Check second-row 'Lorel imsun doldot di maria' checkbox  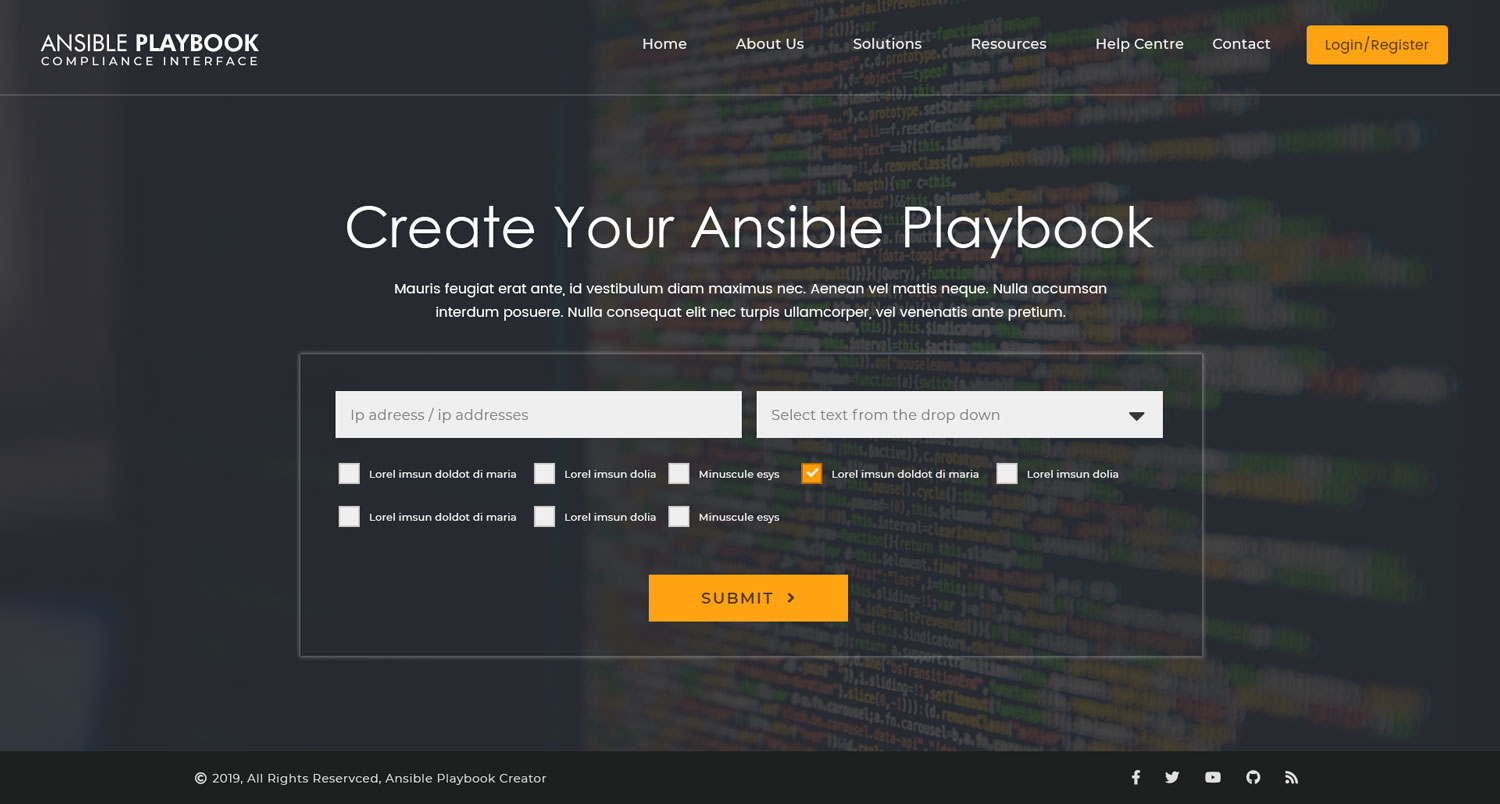(349, 517)
